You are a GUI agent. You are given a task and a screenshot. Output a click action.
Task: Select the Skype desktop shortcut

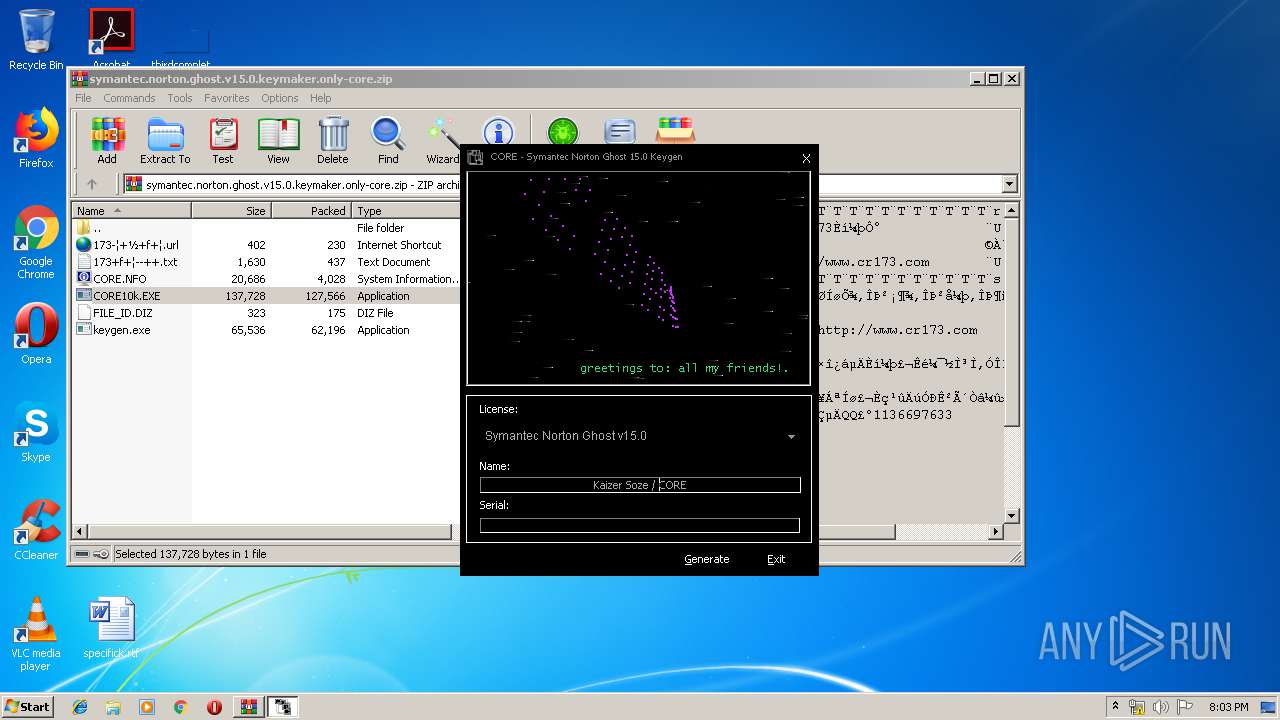pos(36,432)
